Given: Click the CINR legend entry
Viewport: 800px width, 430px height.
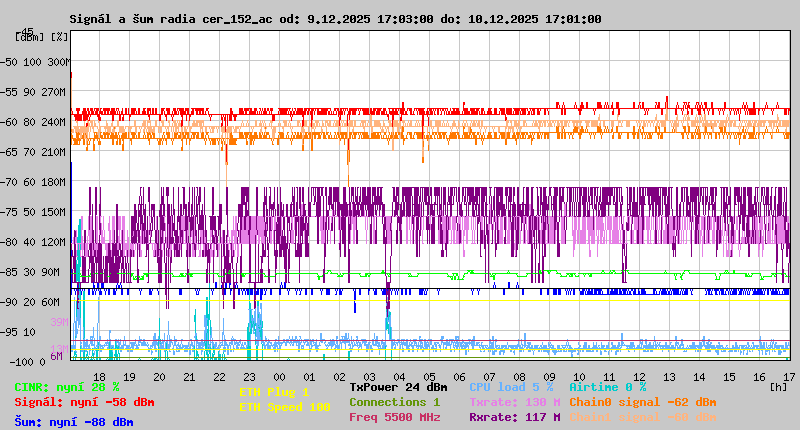Looking at the screenshot, I should click(66, 387).
